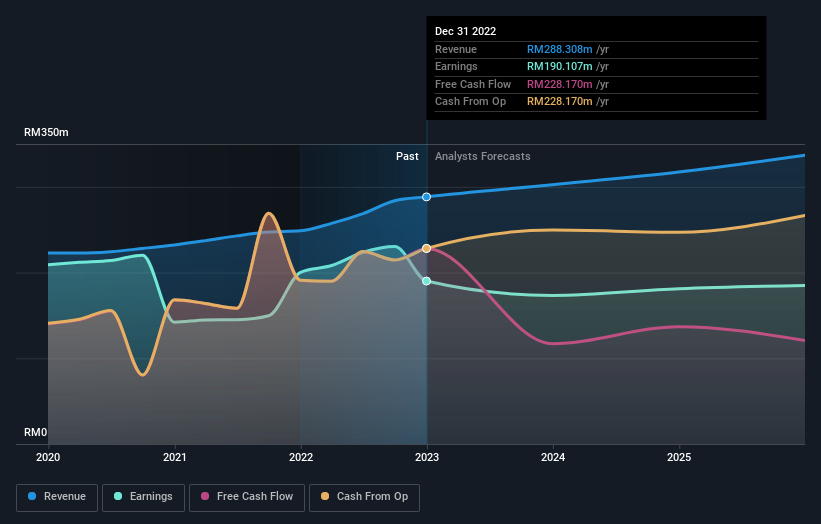Click the orange RM228.170m Cash From Op value
Screen dimensions: 821x524
click(559, 102)
